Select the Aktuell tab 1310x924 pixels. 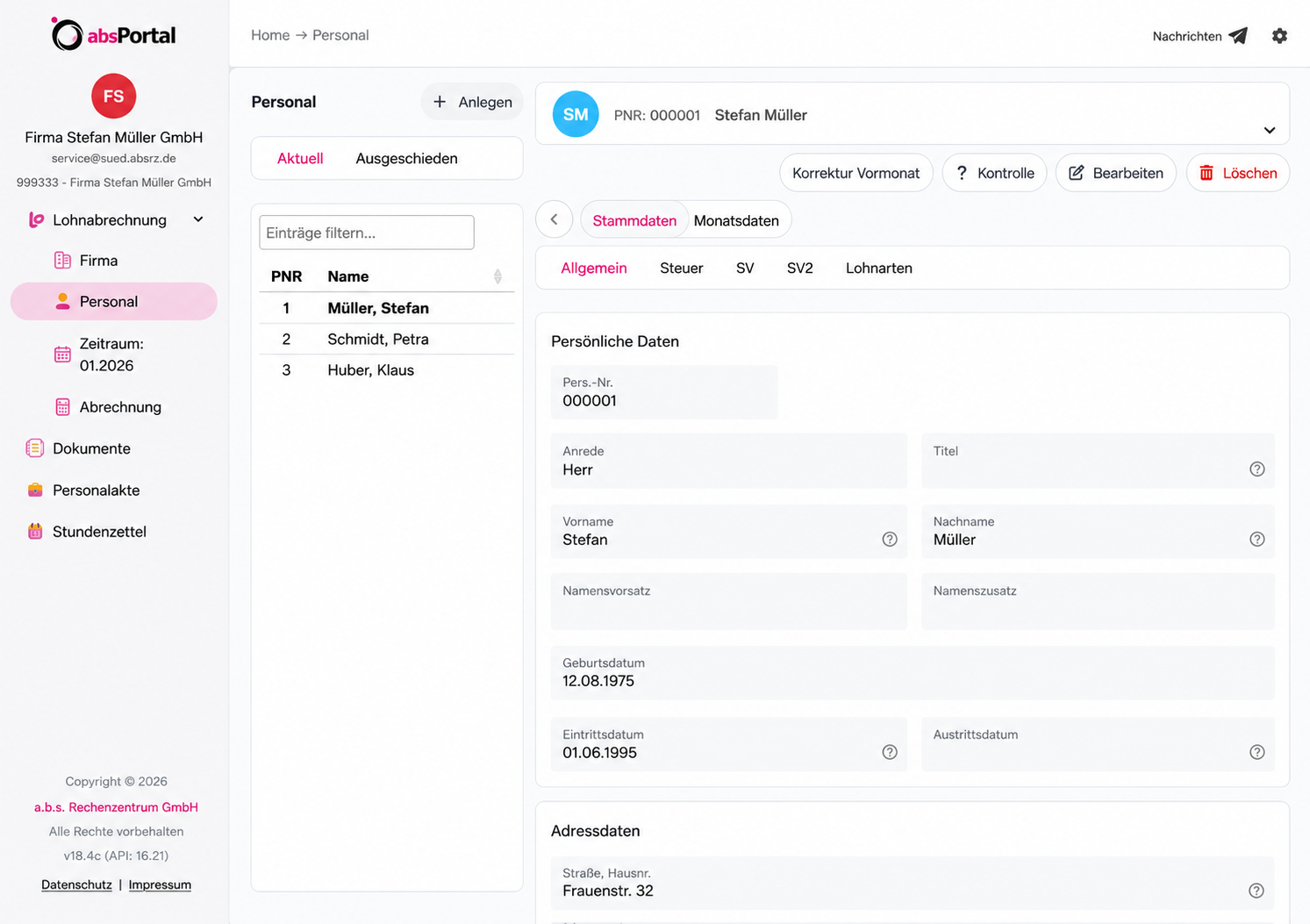(x=300, y=159)
